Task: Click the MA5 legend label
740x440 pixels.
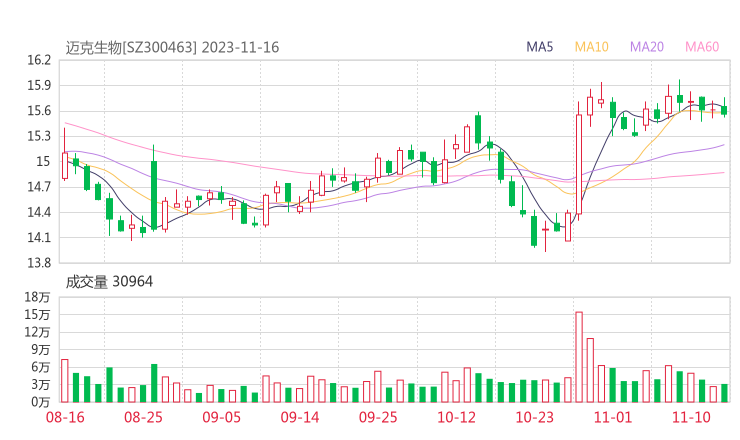Action: 539,47
